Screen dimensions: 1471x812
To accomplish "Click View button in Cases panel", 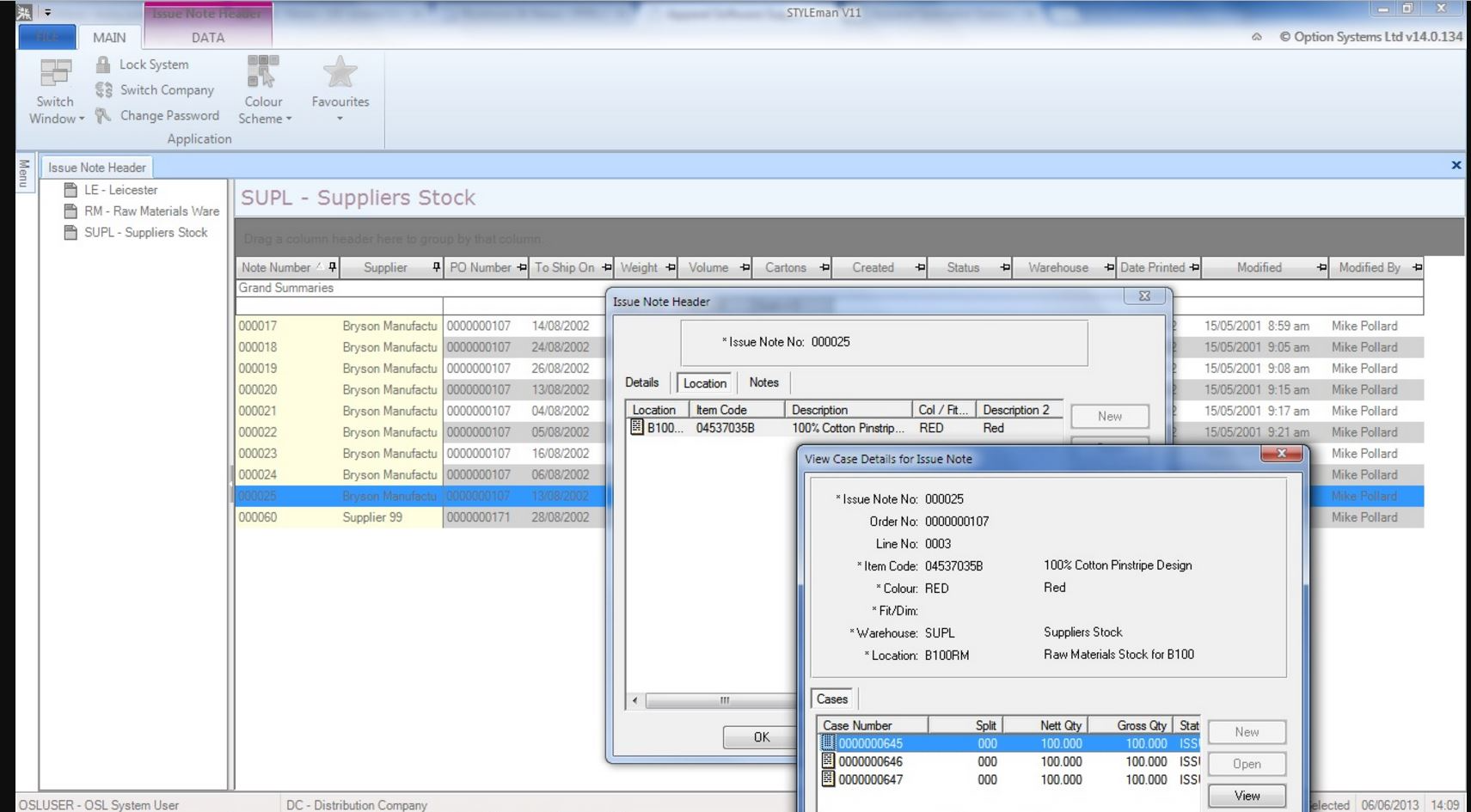I will coord(1247,796).
